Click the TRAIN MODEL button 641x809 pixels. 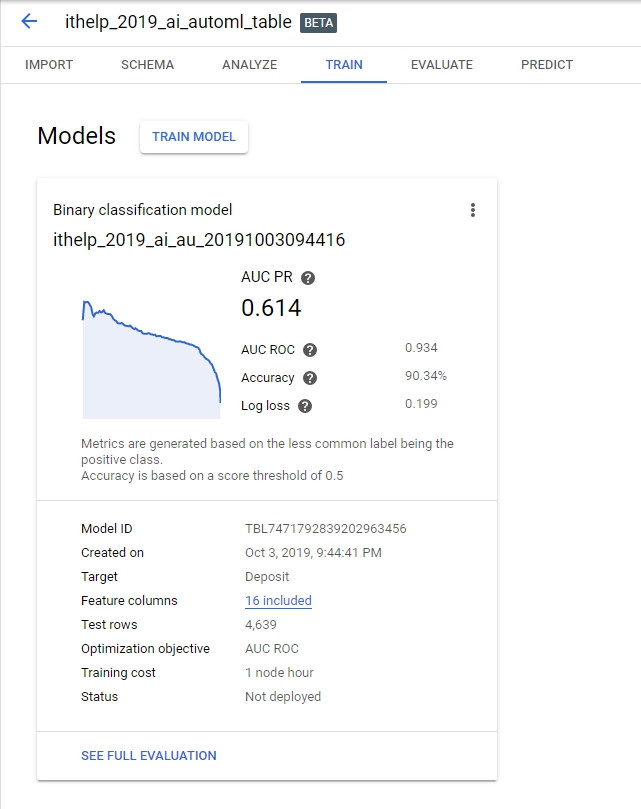point(194,137)
